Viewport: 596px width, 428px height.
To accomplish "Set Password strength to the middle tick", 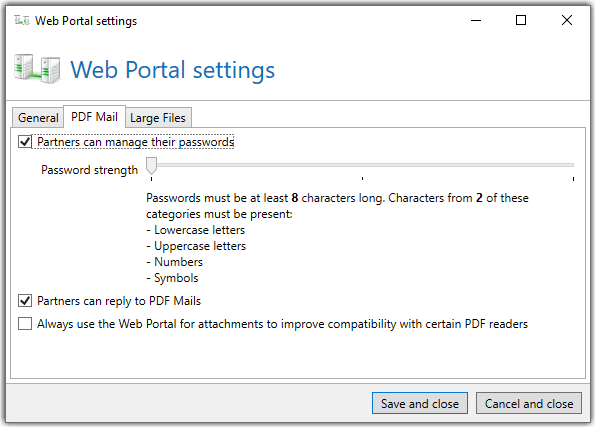I will pos(362,165).
